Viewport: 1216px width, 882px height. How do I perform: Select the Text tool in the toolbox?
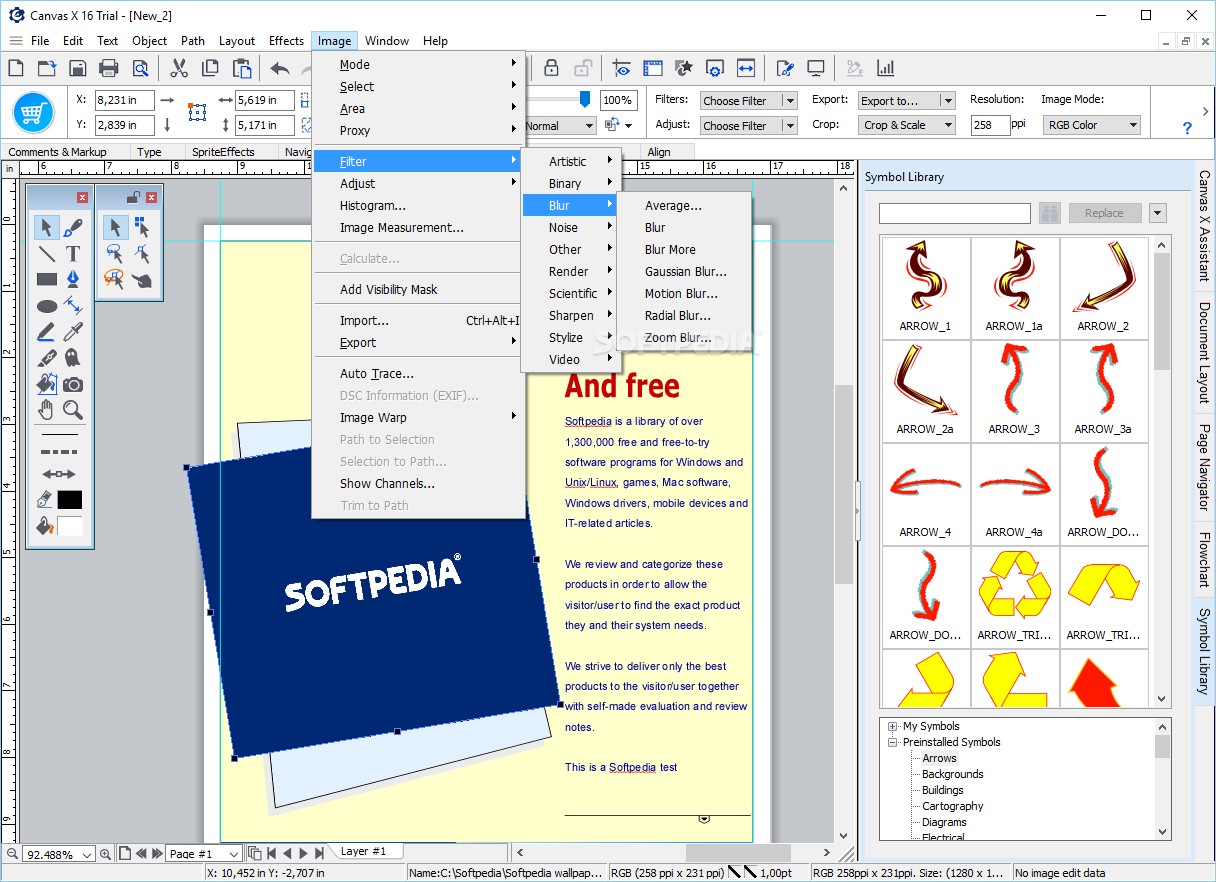(x=73, y=253)
